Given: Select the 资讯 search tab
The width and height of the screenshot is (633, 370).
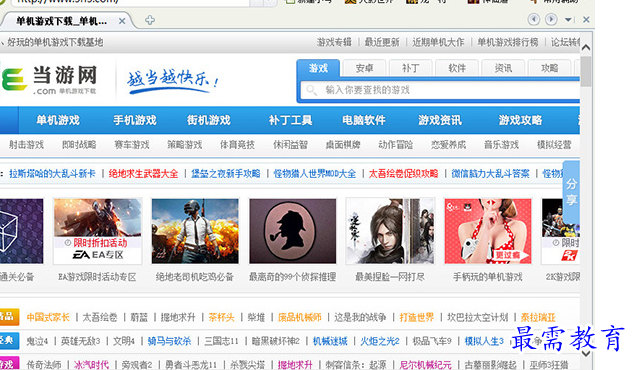Looking at the screenshot, I should tap(503, 68).
